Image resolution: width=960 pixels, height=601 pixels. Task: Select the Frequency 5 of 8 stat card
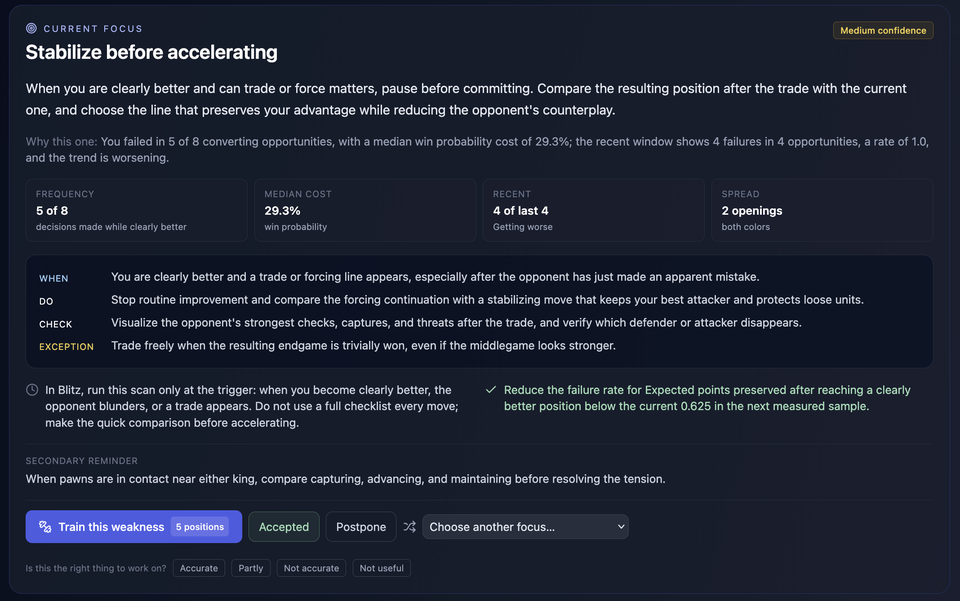137,210
